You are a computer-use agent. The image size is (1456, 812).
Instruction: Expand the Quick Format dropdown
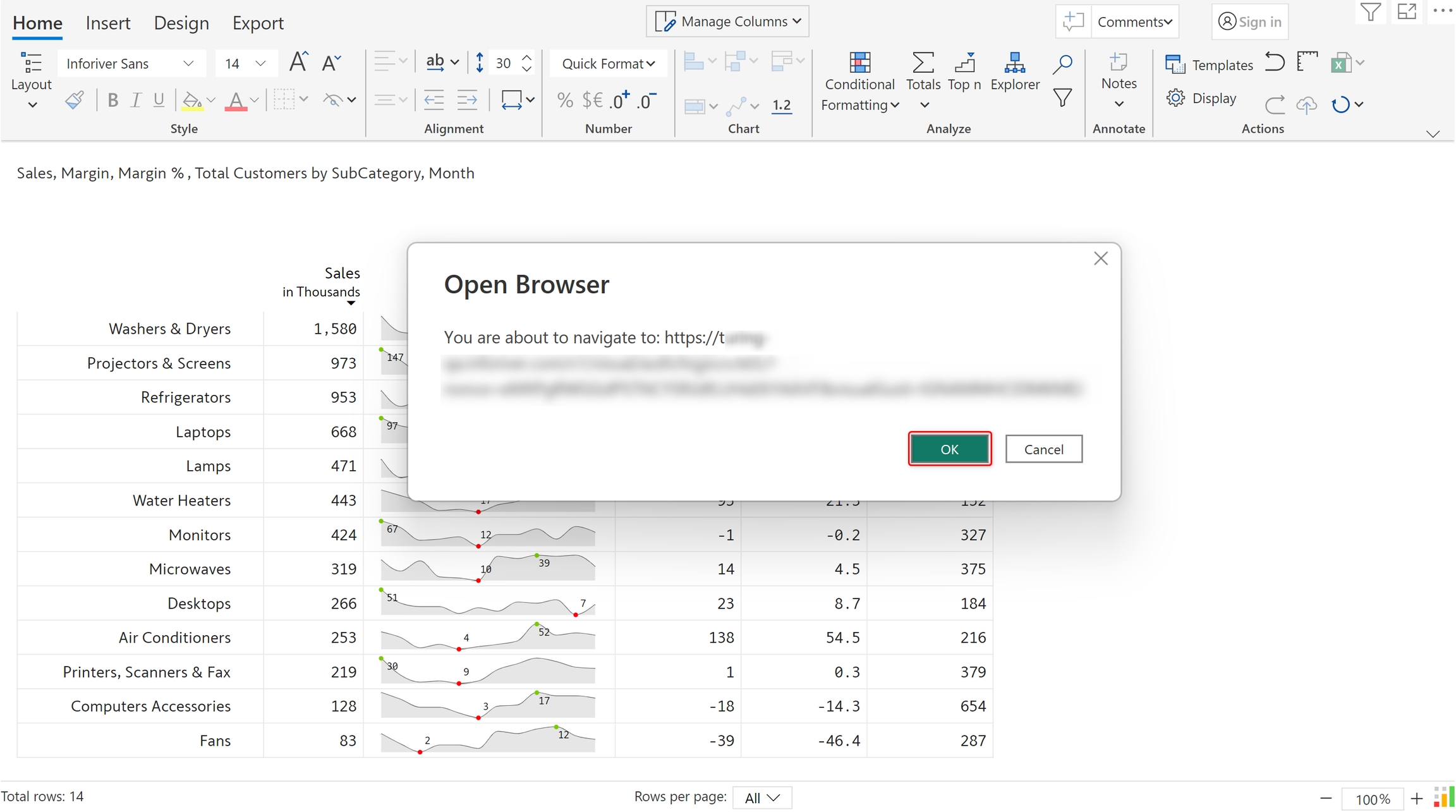click(x=607, y=64)
